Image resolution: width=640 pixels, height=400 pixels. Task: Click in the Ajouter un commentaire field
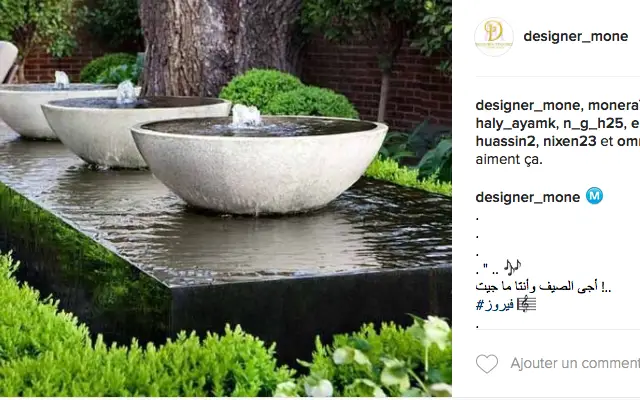click(575, 363)
